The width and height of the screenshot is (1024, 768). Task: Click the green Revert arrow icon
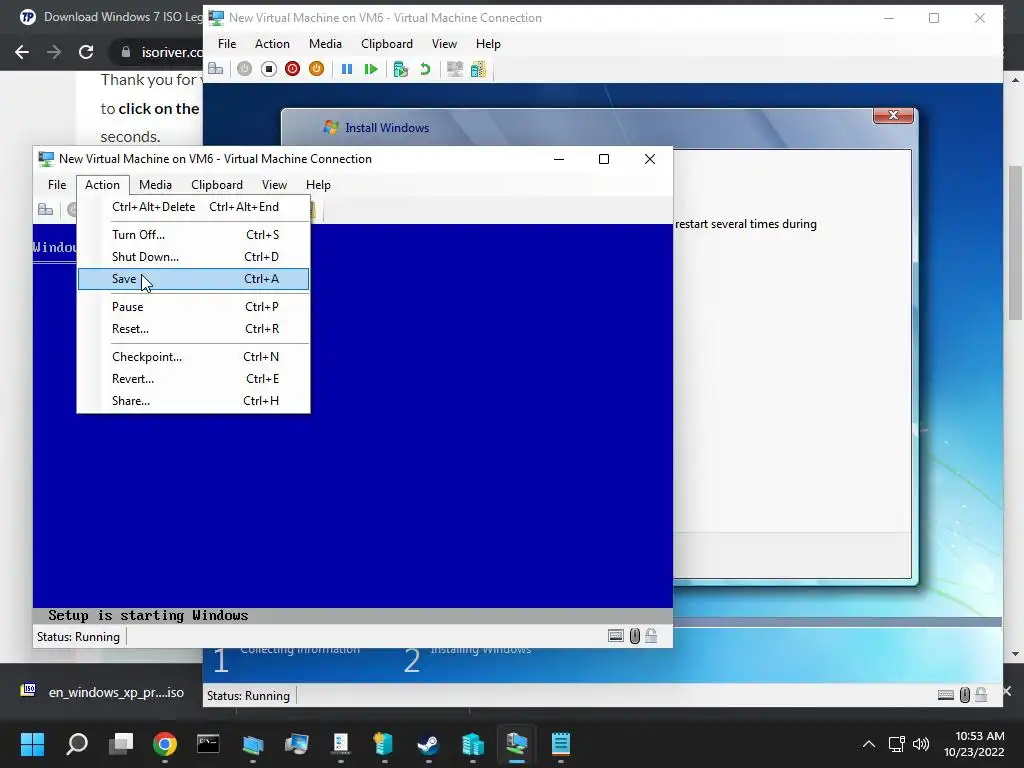pos(425,69)
